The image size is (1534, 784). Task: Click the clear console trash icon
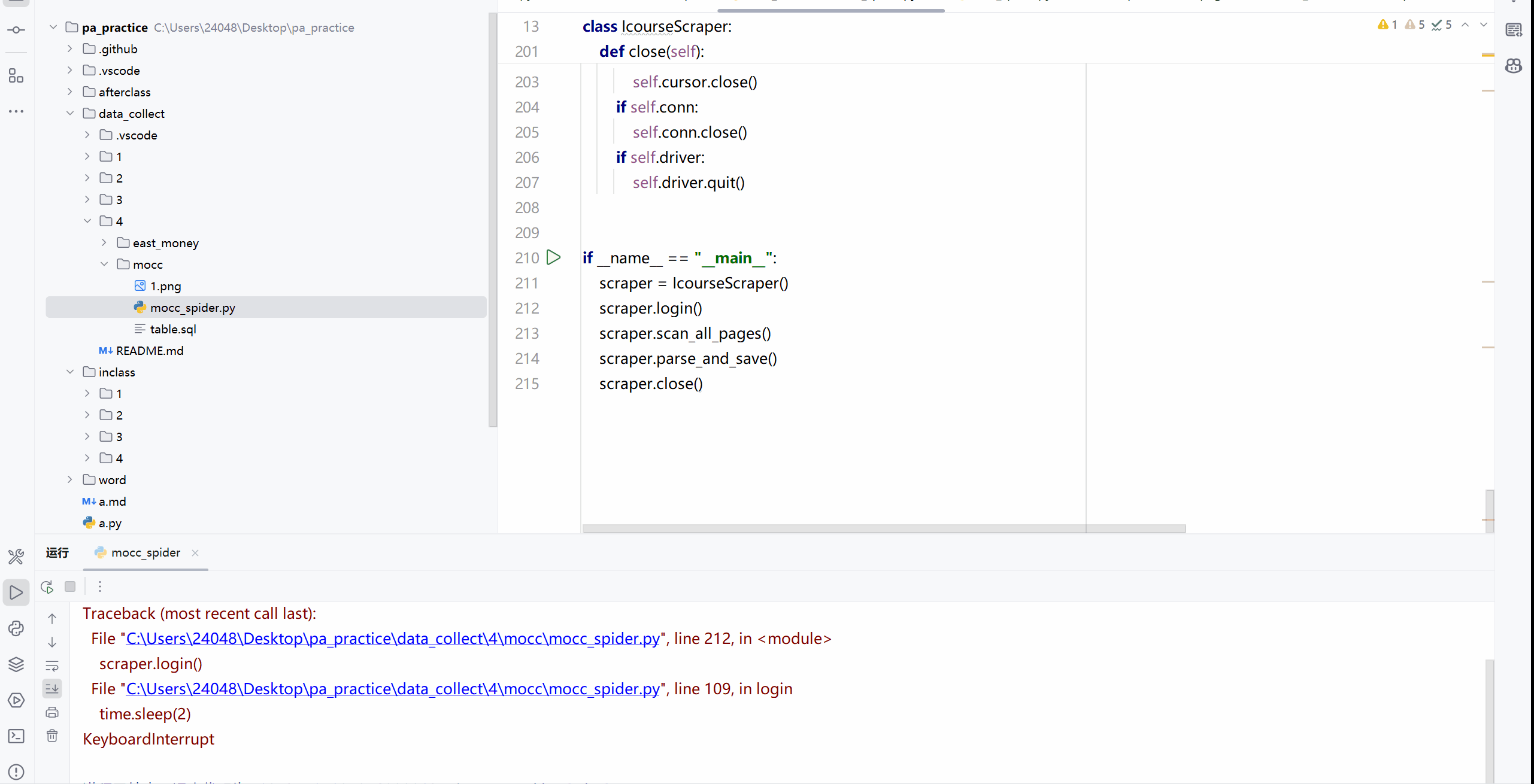click(52, 736)
